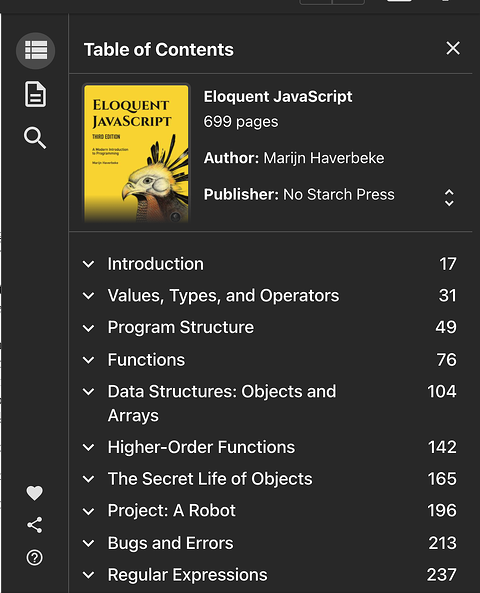Go to Values, Types, and Operators chapter
480x593 pixels.
[x=223, y=296]
